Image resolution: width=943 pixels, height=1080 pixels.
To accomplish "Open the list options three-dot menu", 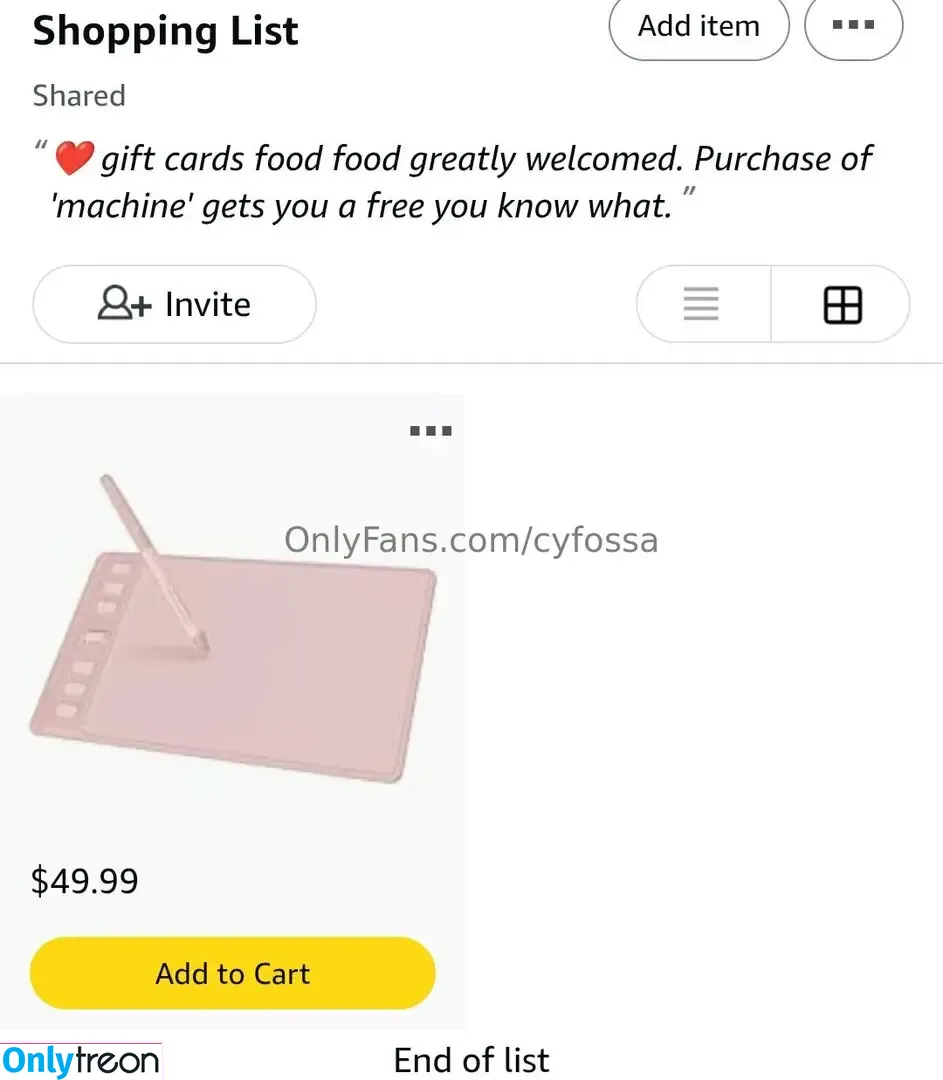I will [853, 27].
